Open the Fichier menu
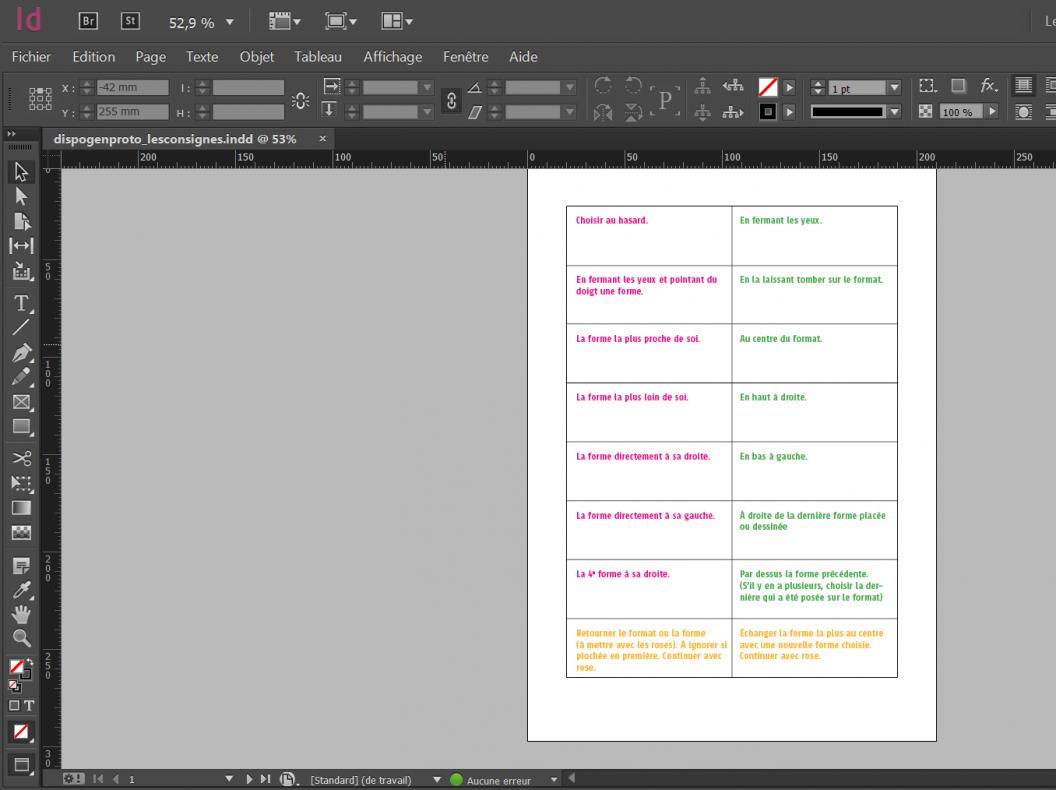Image resolution: width=1056 pixels, height=790 pixels. point(31,57)
